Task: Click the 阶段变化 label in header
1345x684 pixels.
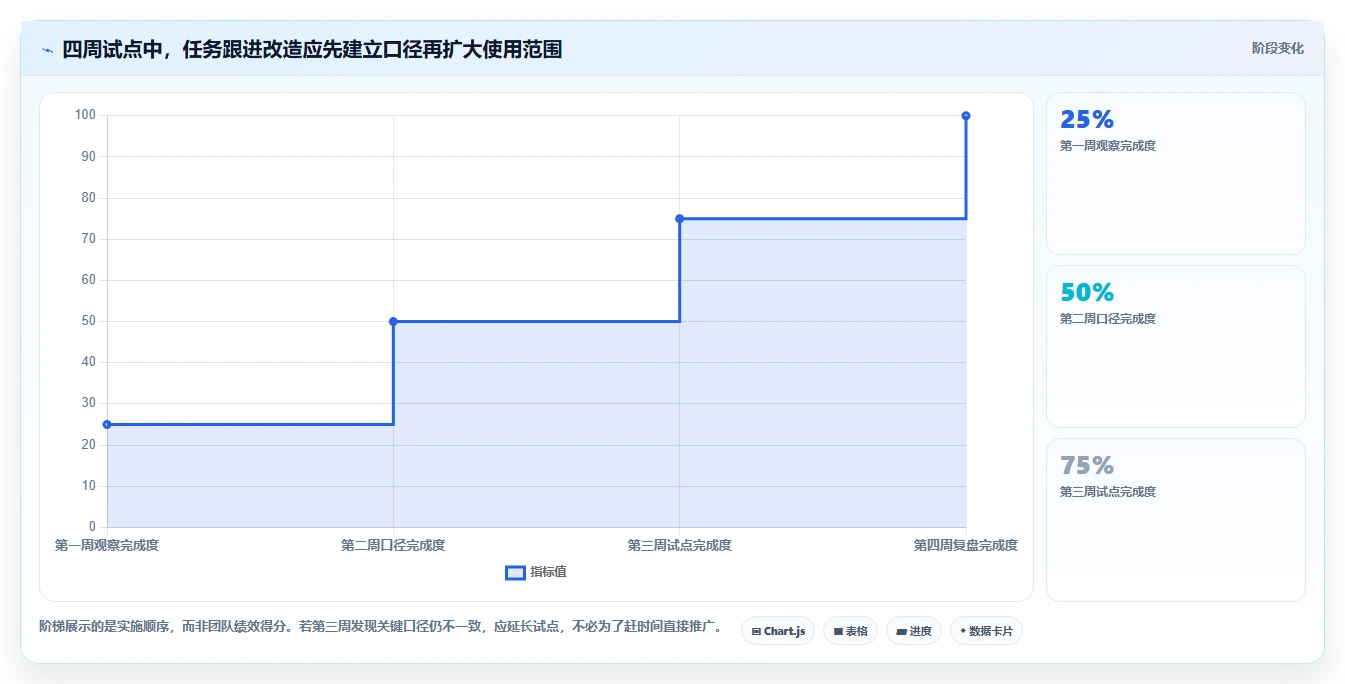Action: coord(1278,48)
